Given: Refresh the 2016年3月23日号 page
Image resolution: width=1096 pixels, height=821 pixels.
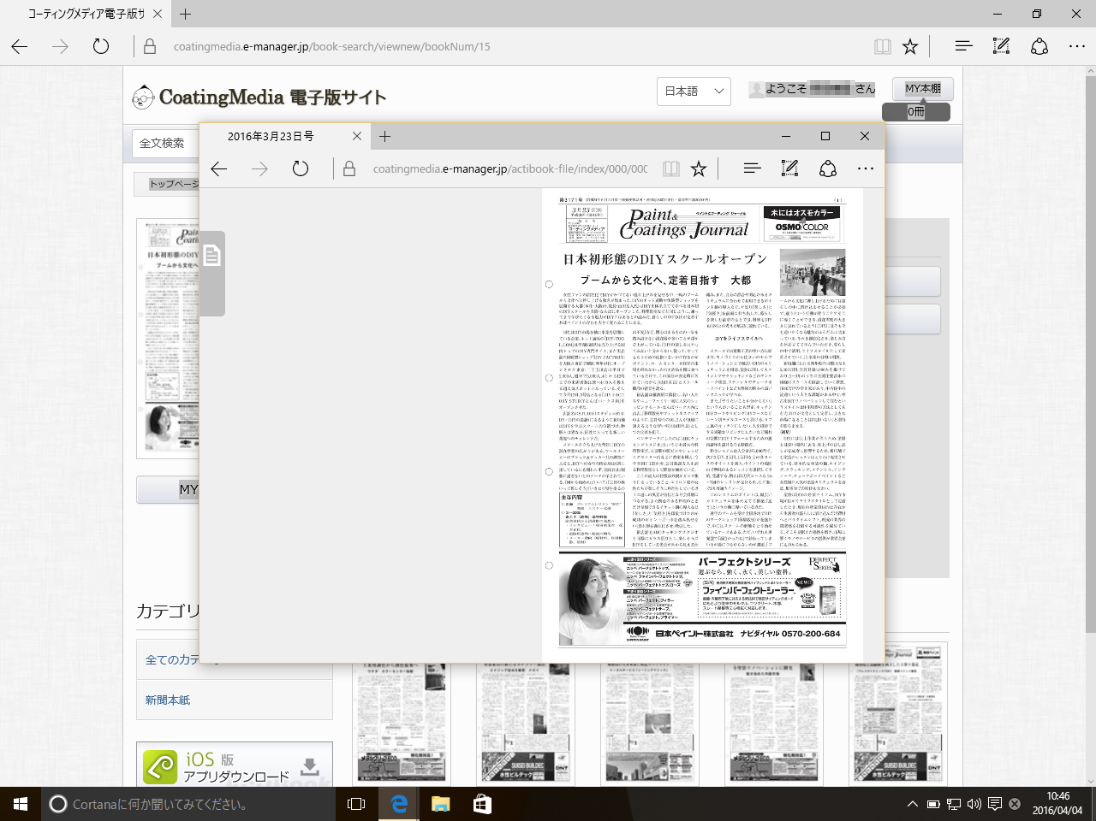Looking at the screenshot, I should point(300,169).
